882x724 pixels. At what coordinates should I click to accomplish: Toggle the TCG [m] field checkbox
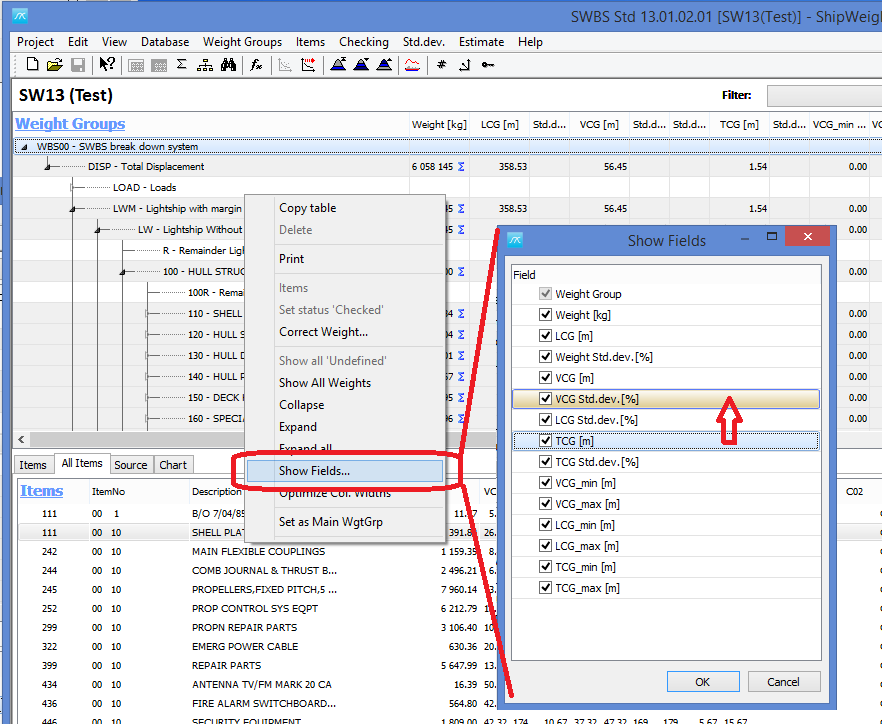[545, 441]
